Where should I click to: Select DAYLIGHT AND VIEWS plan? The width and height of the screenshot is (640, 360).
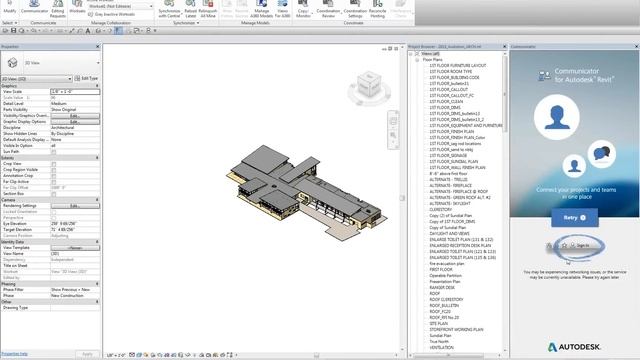[449, 234]
